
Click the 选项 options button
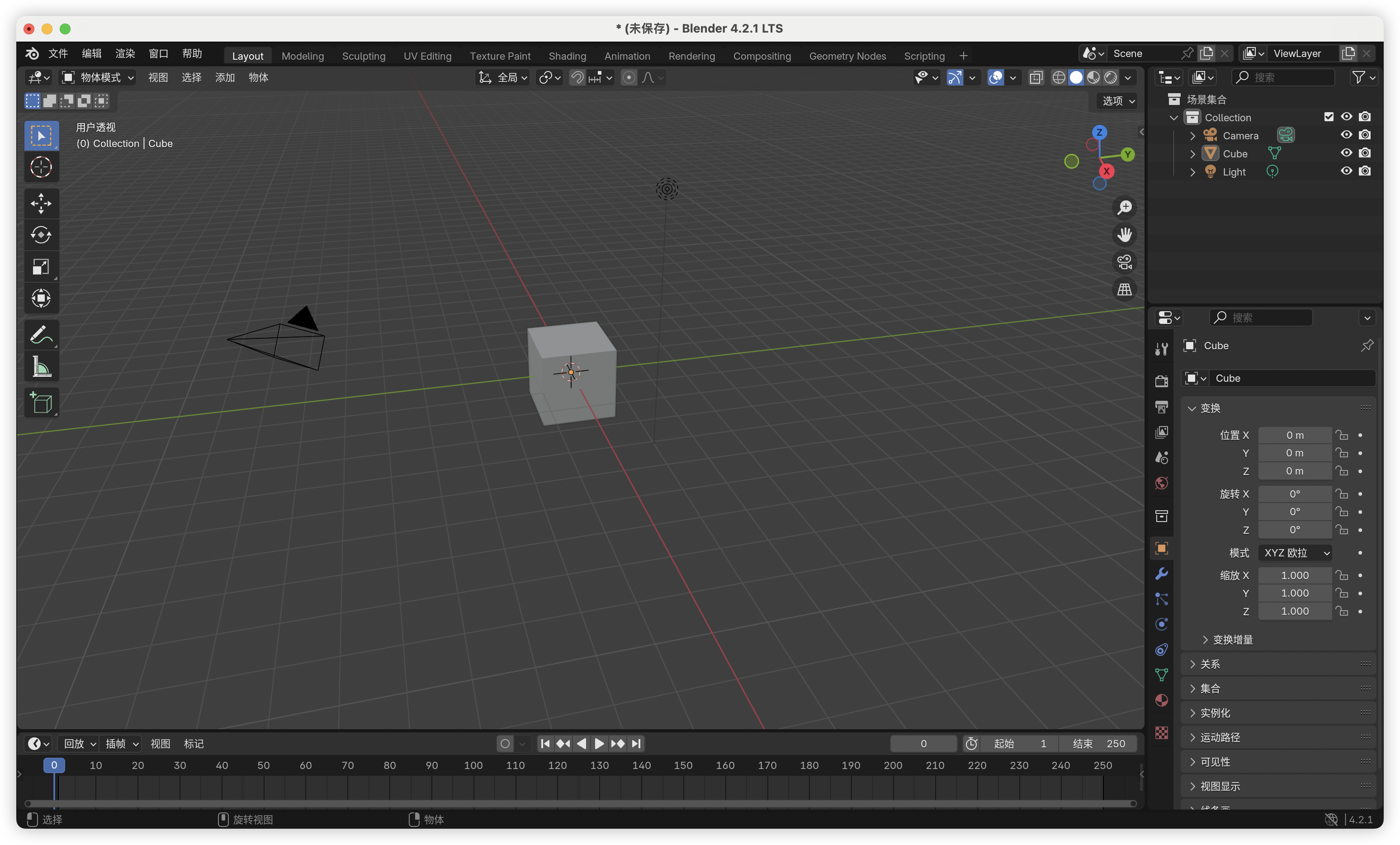pos(1116,100)
